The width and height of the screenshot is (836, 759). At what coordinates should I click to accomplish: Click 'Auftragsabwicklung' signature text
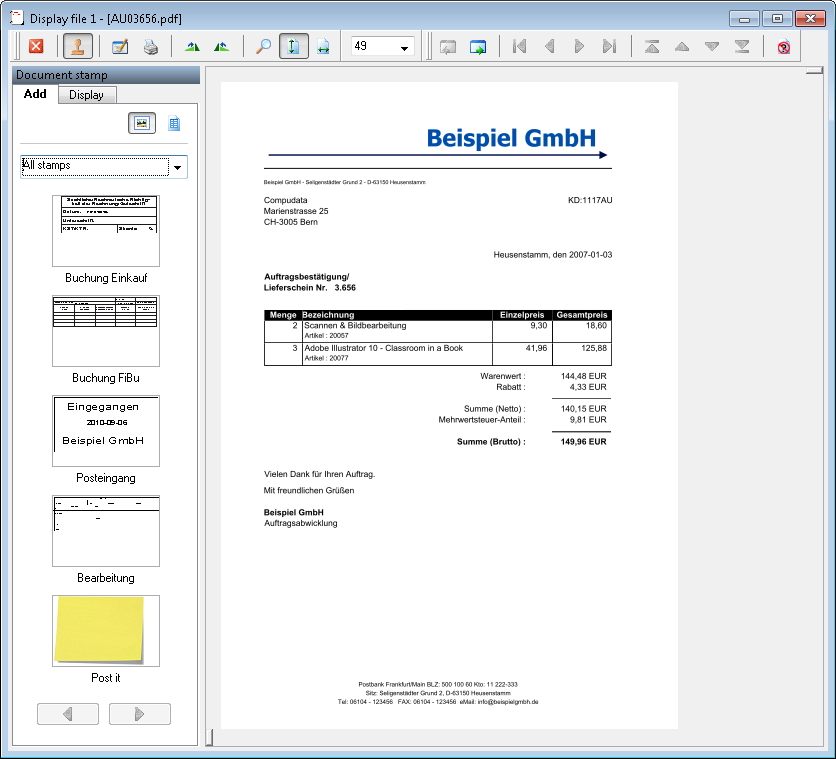[300, 523]
